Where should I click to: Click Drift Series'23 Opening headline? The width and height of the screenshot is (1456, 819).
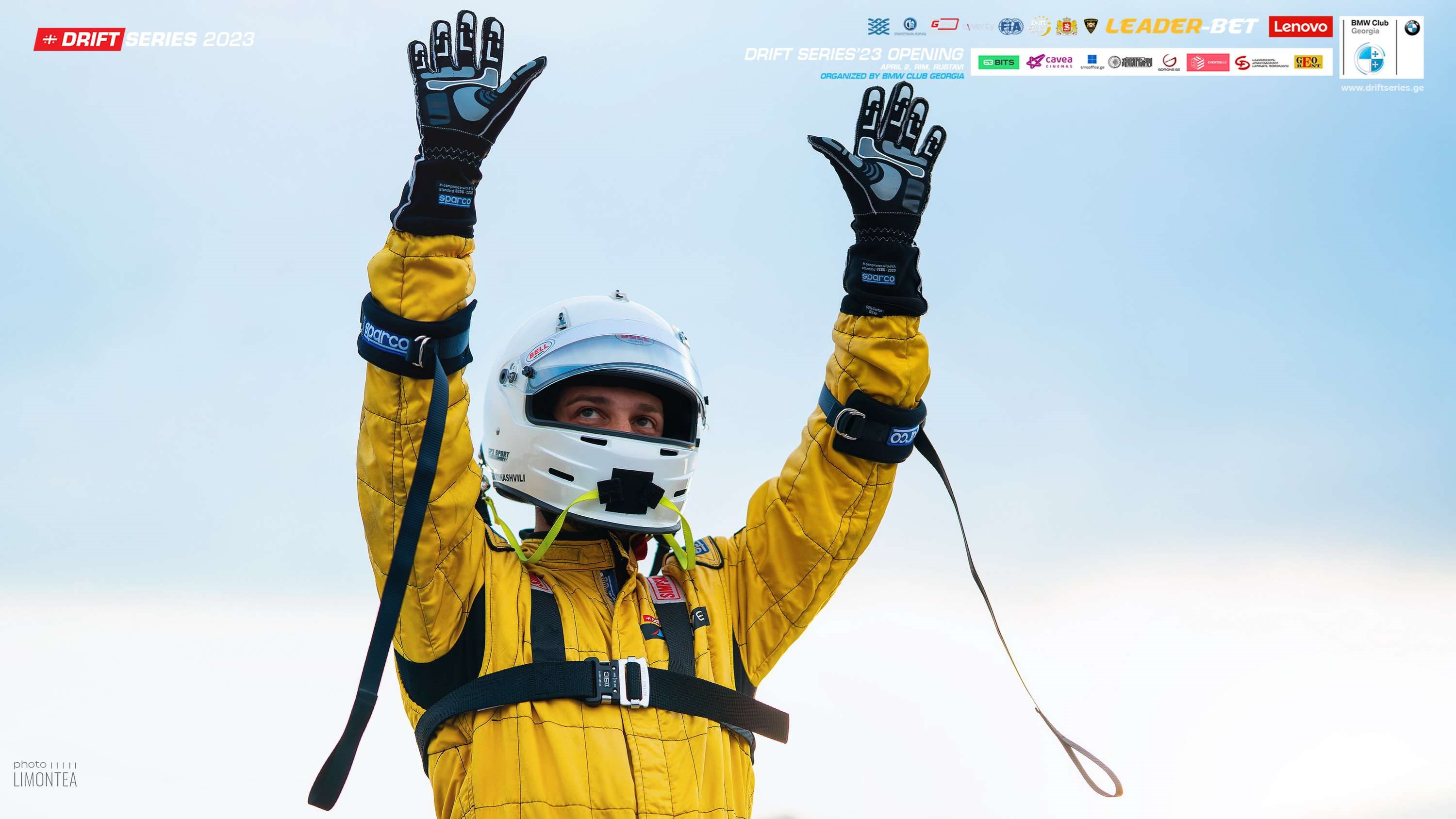pyautogui.click(x=854, y=54)
